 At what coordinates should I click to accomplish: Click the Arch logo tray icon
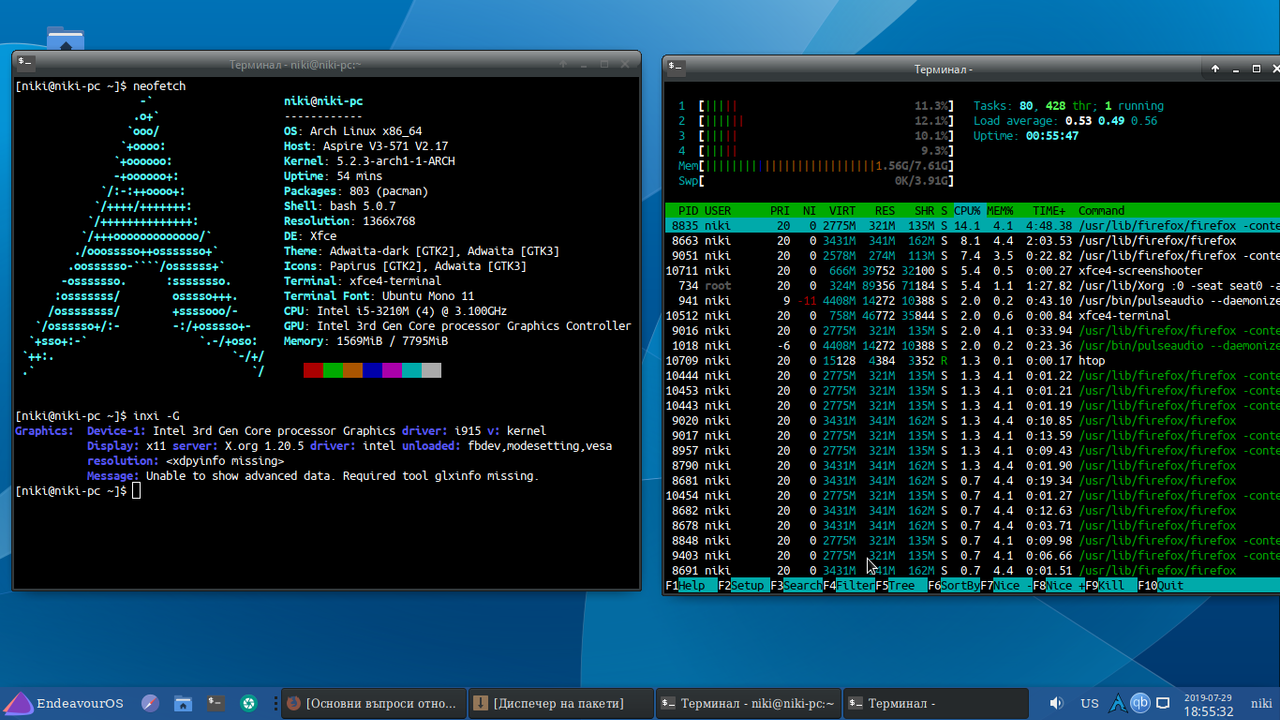point(1119,703)
